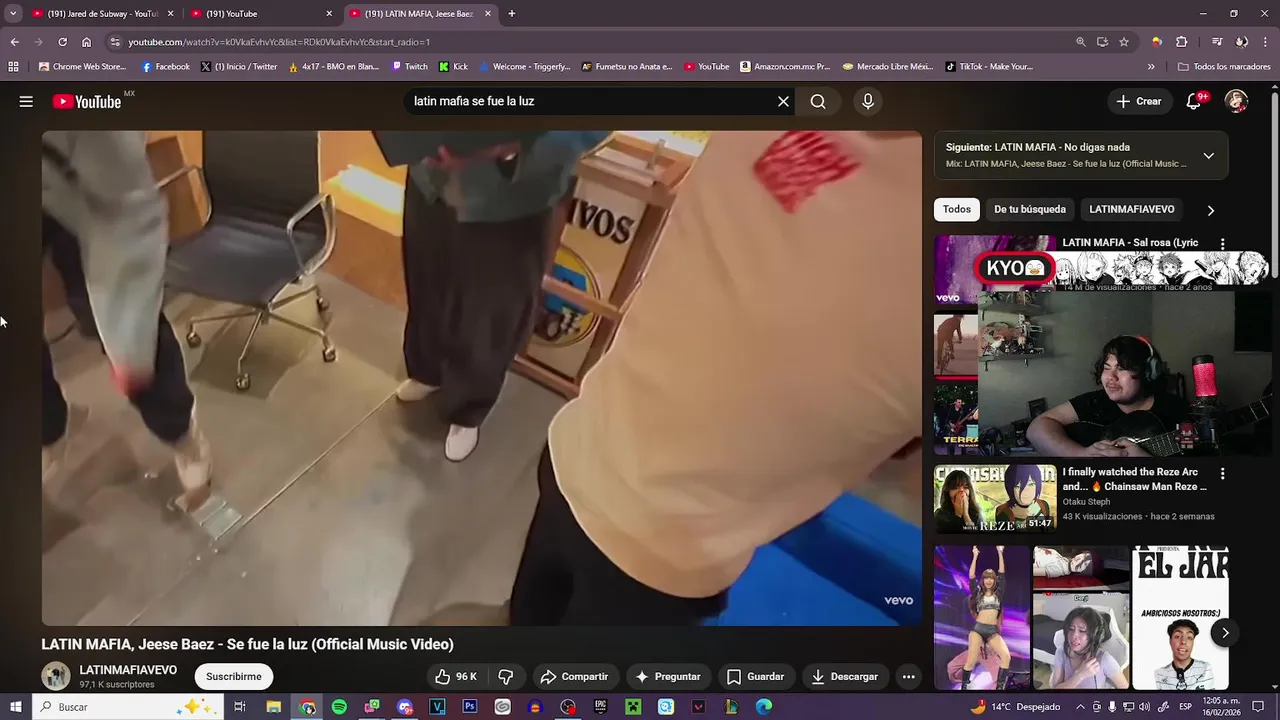Image resolution: width=1280 pixels, height=720 pixels.
Task: Open Chrome extensions puzzle icon
Action: (x=1181, y=42)
